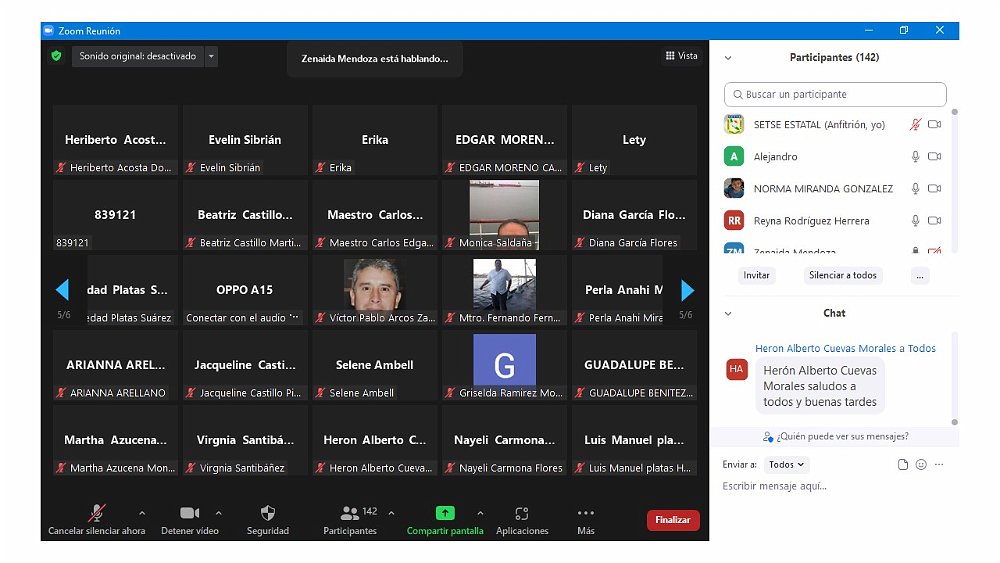Open Participantes panel icon in toolbar

pyautogui.click(x=350, y=513)
